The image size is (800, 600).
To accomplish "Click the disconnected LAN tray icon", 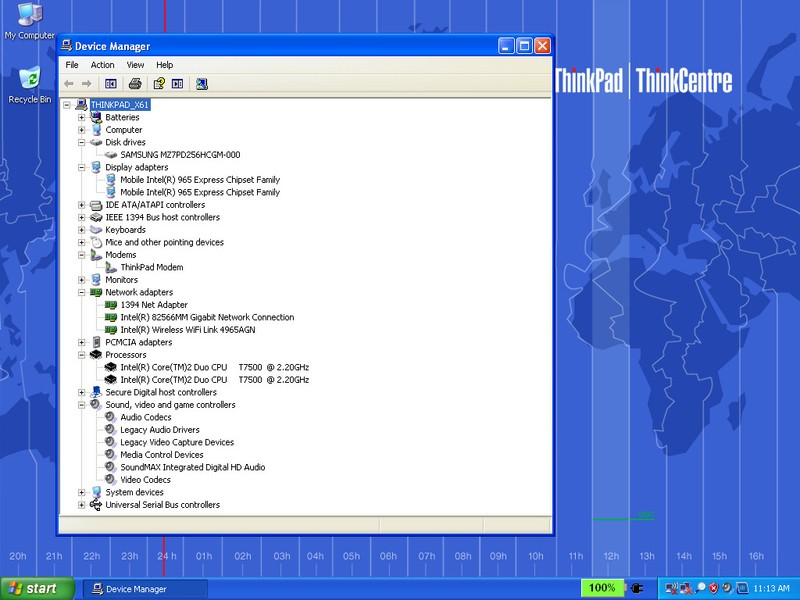I will click(x=686, y=589).
